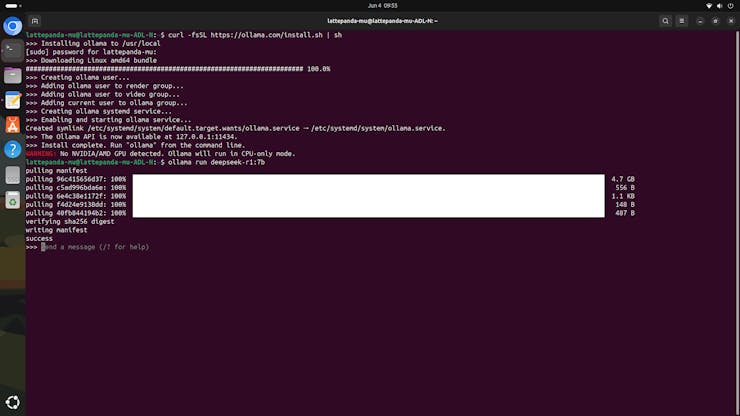Viewport: 740px width, 416px height.
Task: Close the terminal window
Action: click(731, 21)
